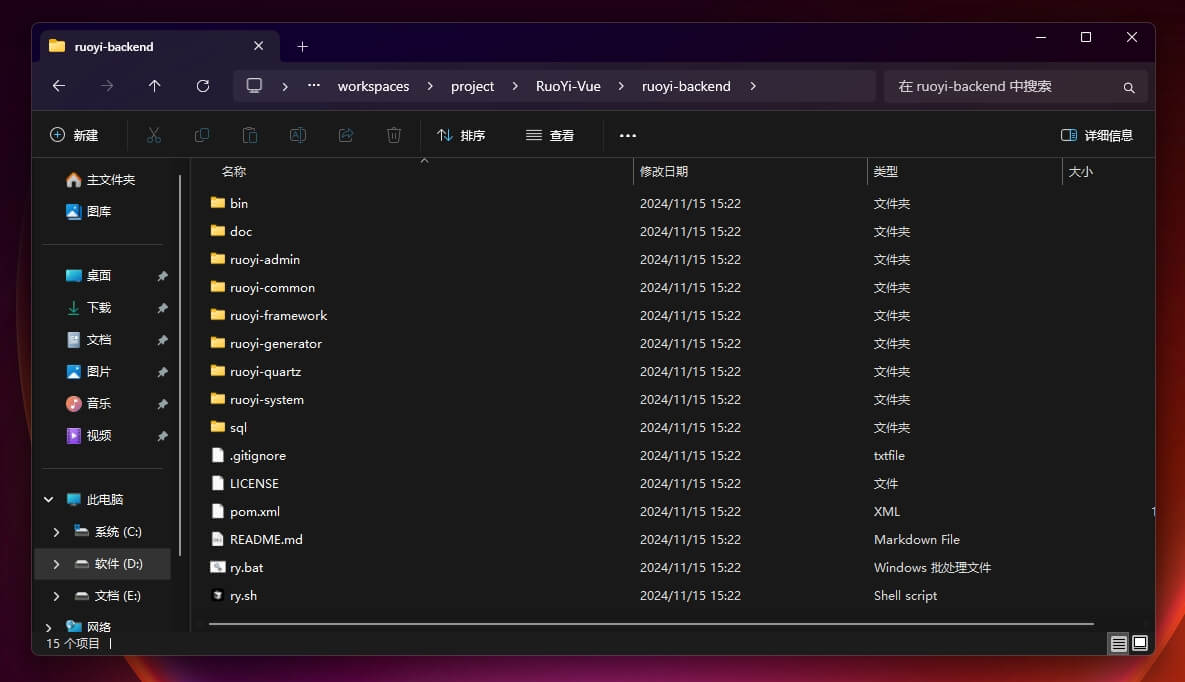
Task: Click the horizontal scrollbar of file list
Action: (651, 624)
